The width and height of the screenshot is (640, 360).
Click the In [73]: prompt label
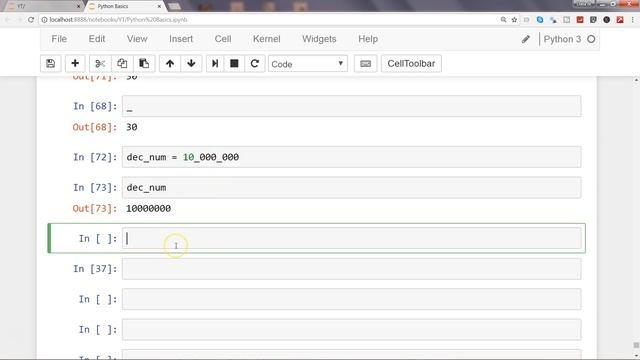coord(95,188)
